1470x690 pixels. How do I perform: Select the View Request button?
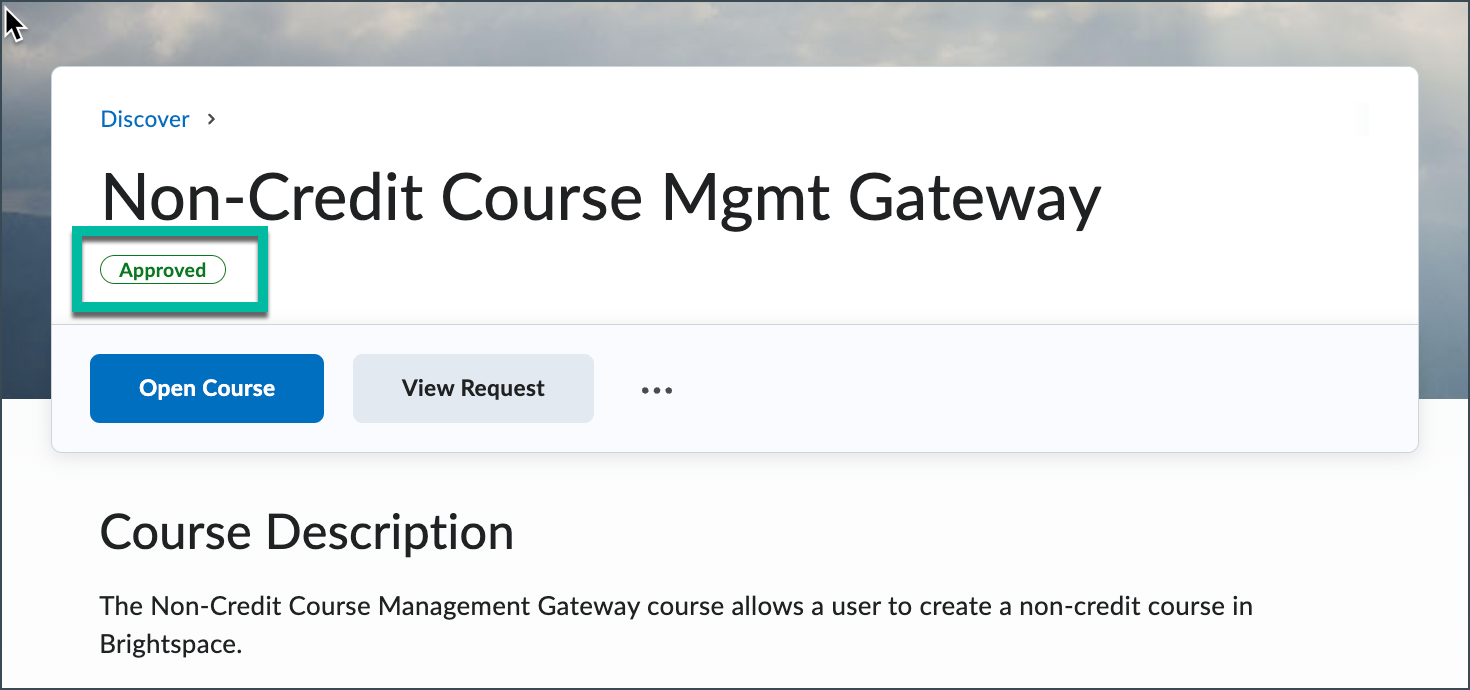point(473,388)
